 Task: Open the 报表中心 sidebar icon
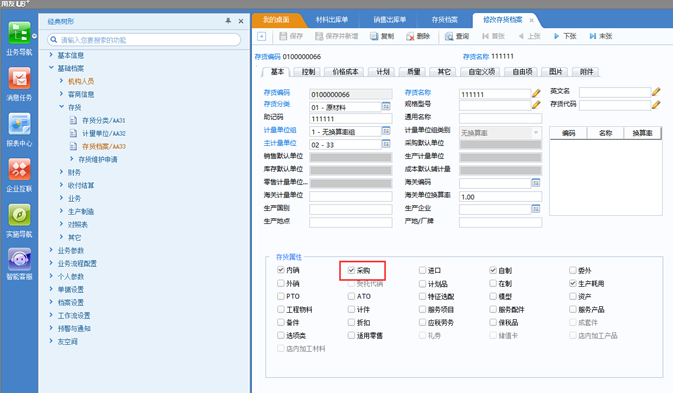click(19, 124)
